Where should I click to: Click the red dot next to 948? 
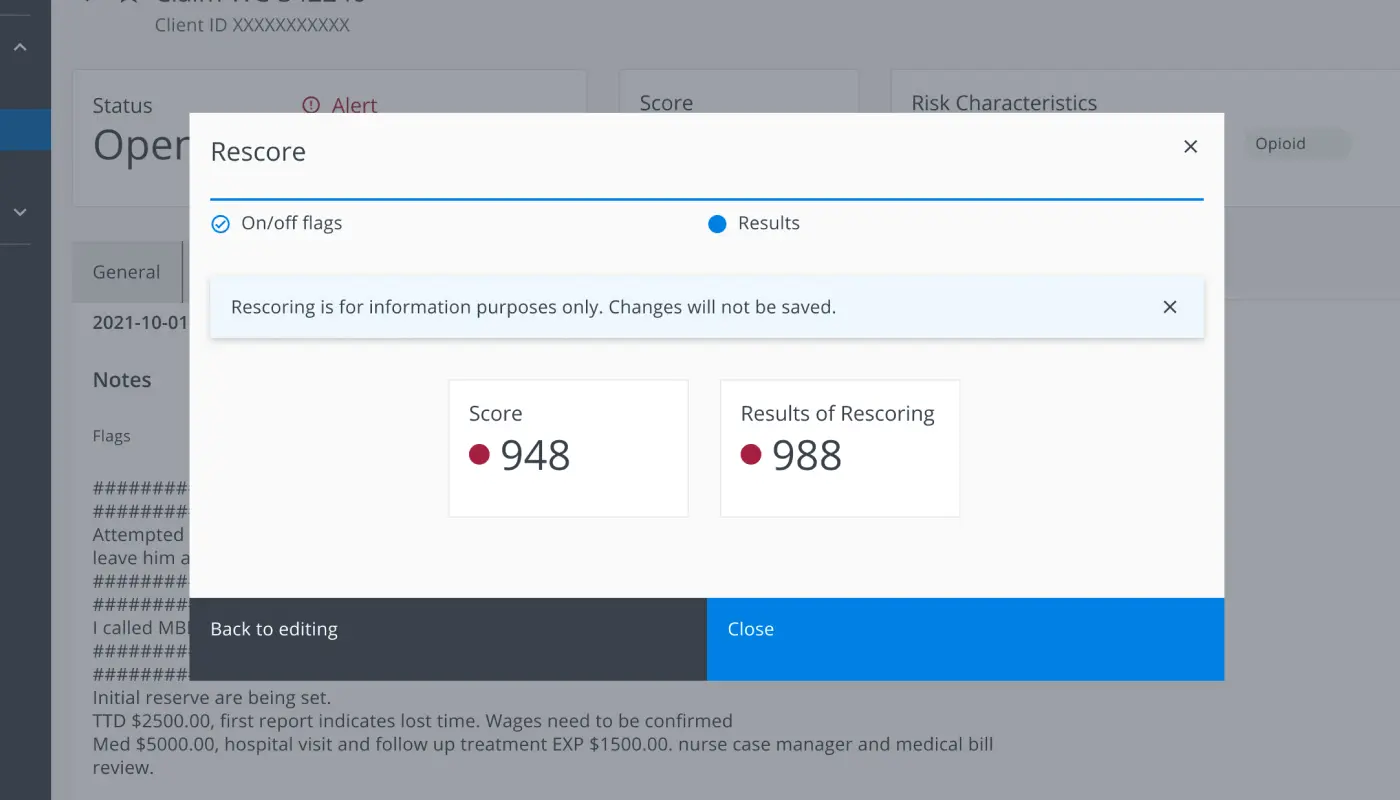[479, 455]
